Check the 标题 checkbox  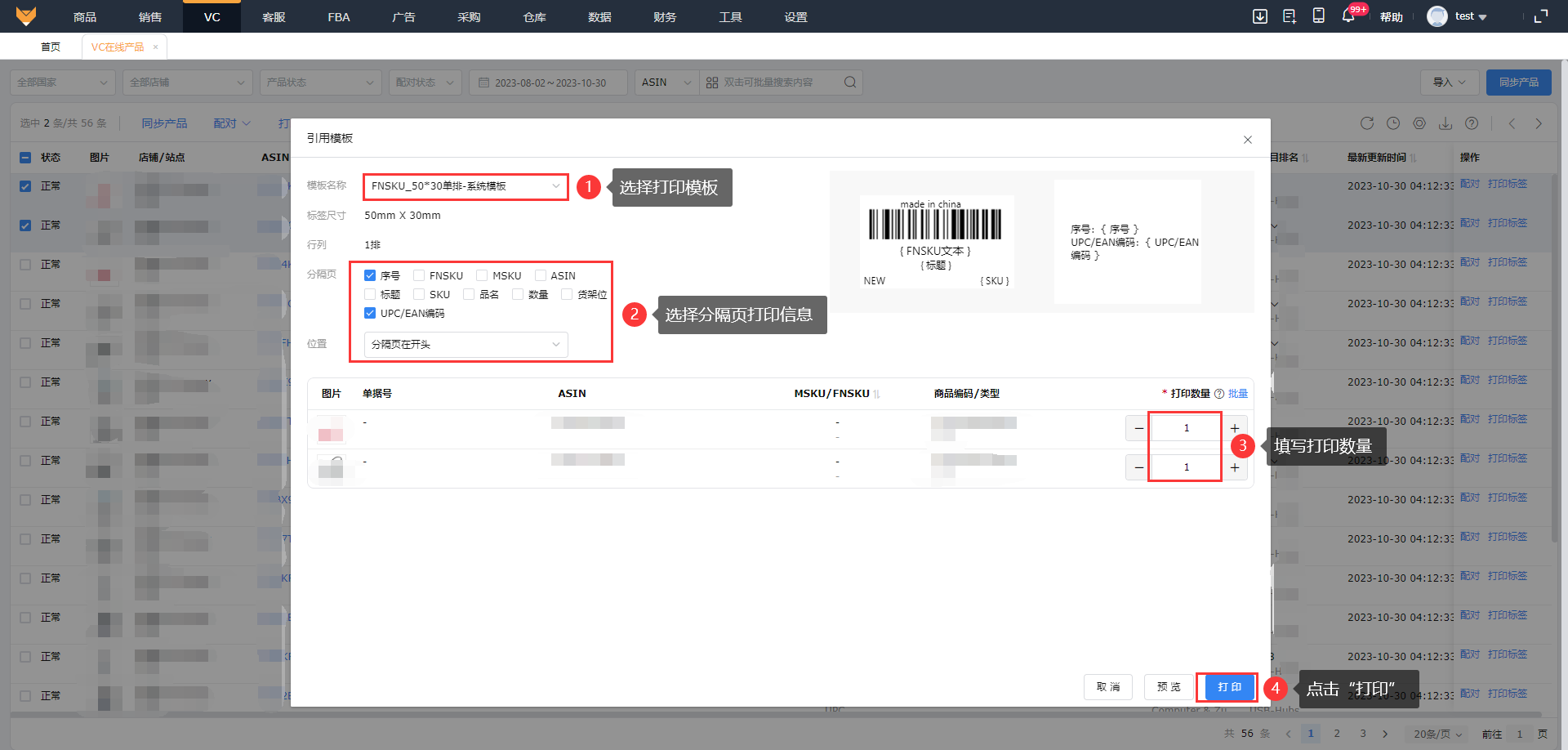click(x=370, y=294)
